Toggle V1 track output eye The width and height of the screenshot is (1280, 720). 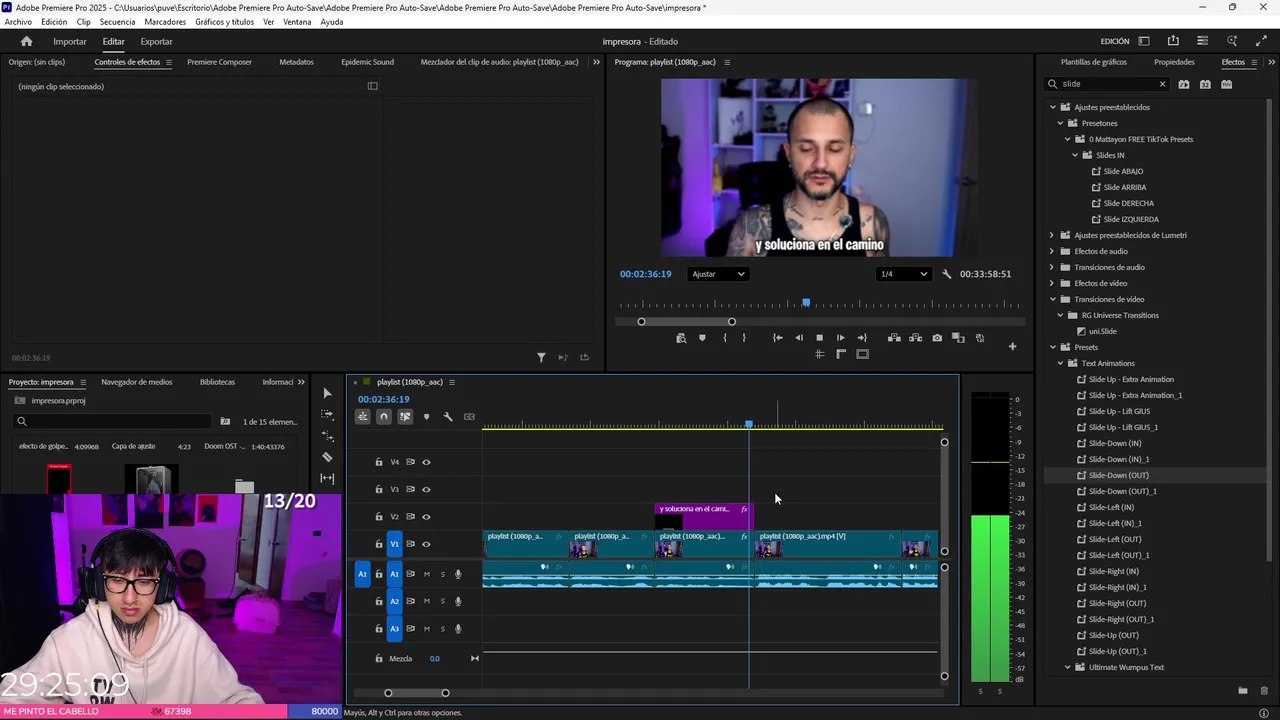tap(426, 544)
